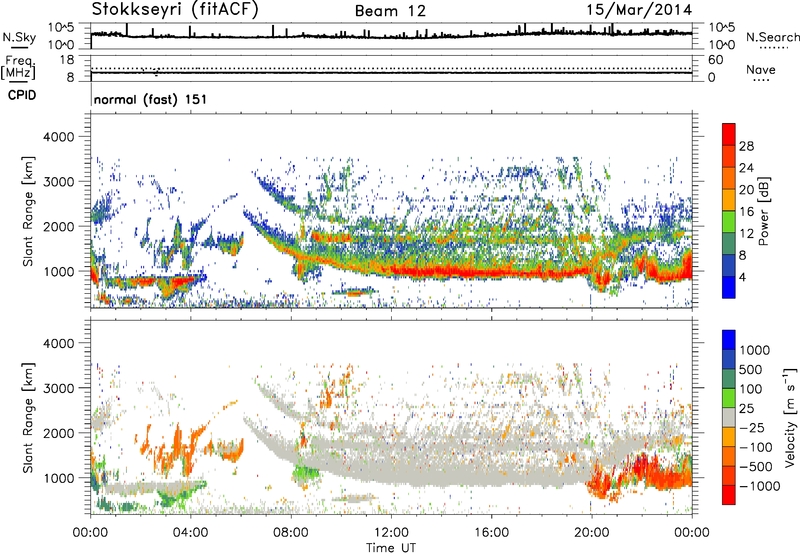This screenshot has width=800, height=554.
Task: Click the red high-power band near 16:00
Action: (491, 272)
